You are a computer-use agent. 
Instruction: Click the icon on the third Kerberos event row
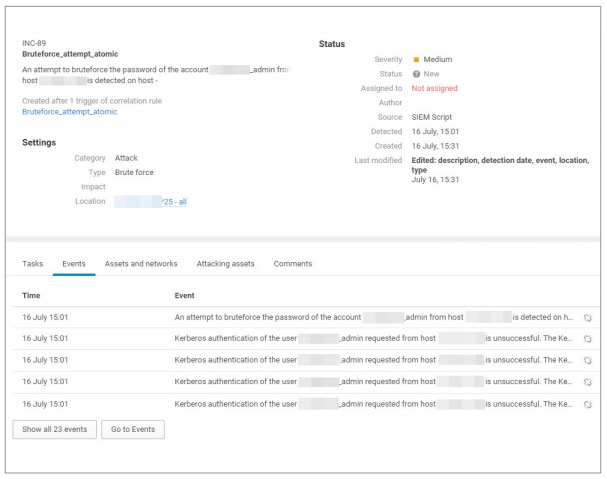(587, 382)
